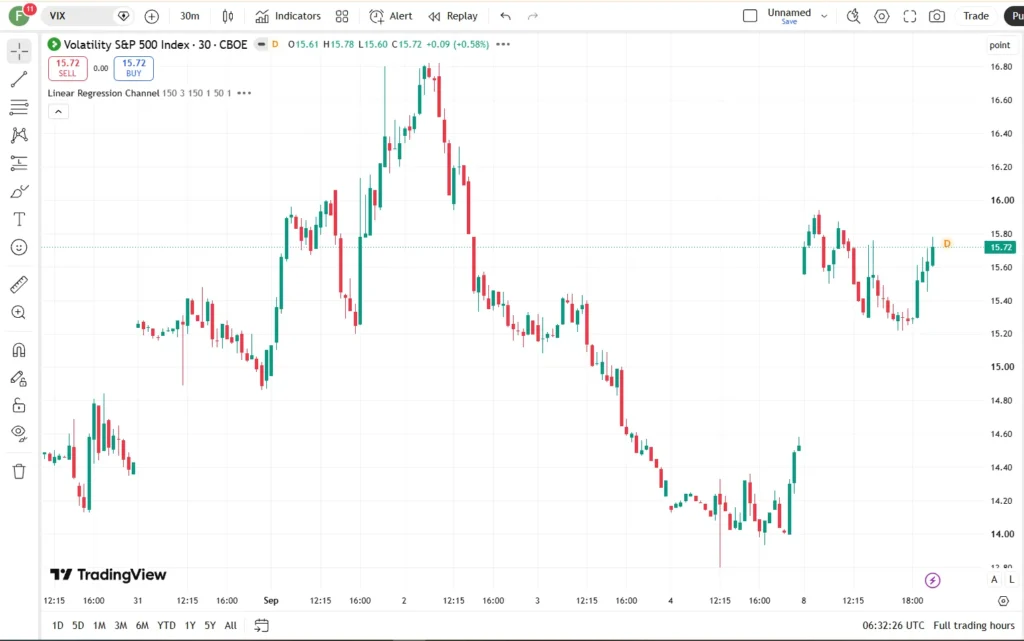Open the indicator templates grid icon
1024x641 pixels.
coord(342,16)
